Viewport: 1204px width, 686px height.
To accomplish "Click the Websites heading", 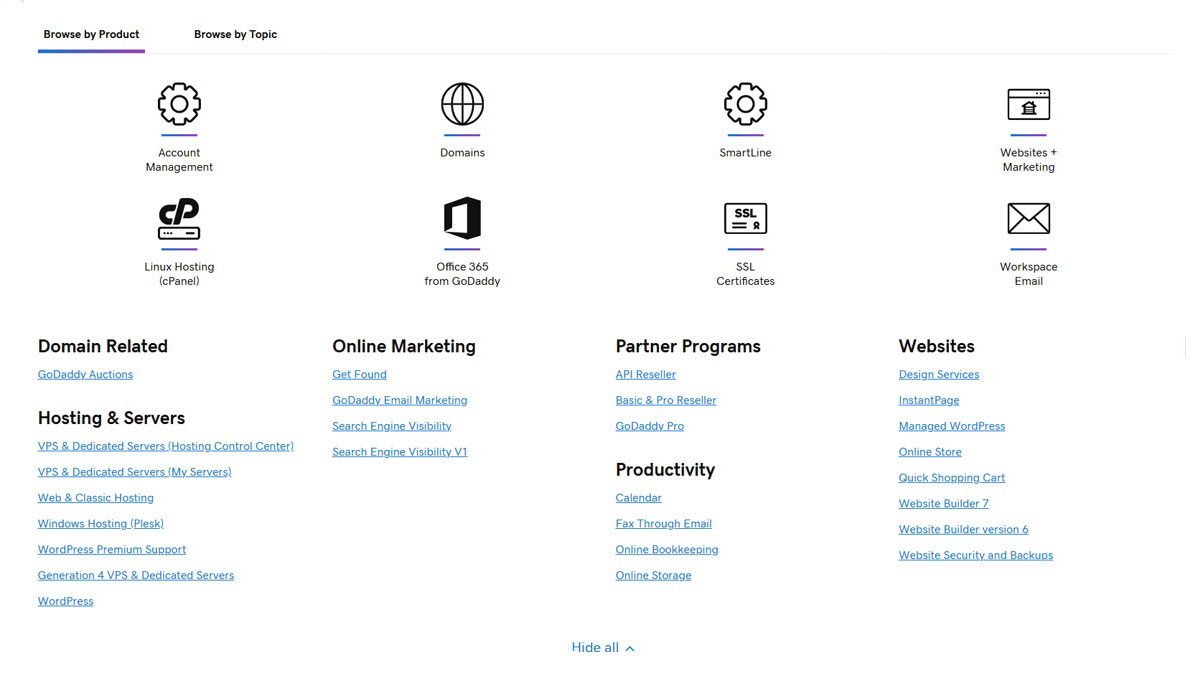I will tap(936, 347).
